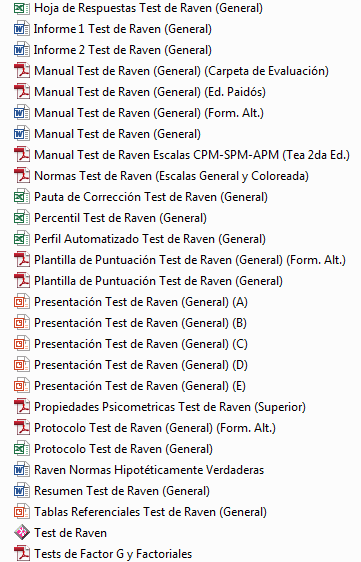The image size is (361, 562).
Task: Click the Excel icon for Percentil Test de Raven
Action: tap(22, 218)
